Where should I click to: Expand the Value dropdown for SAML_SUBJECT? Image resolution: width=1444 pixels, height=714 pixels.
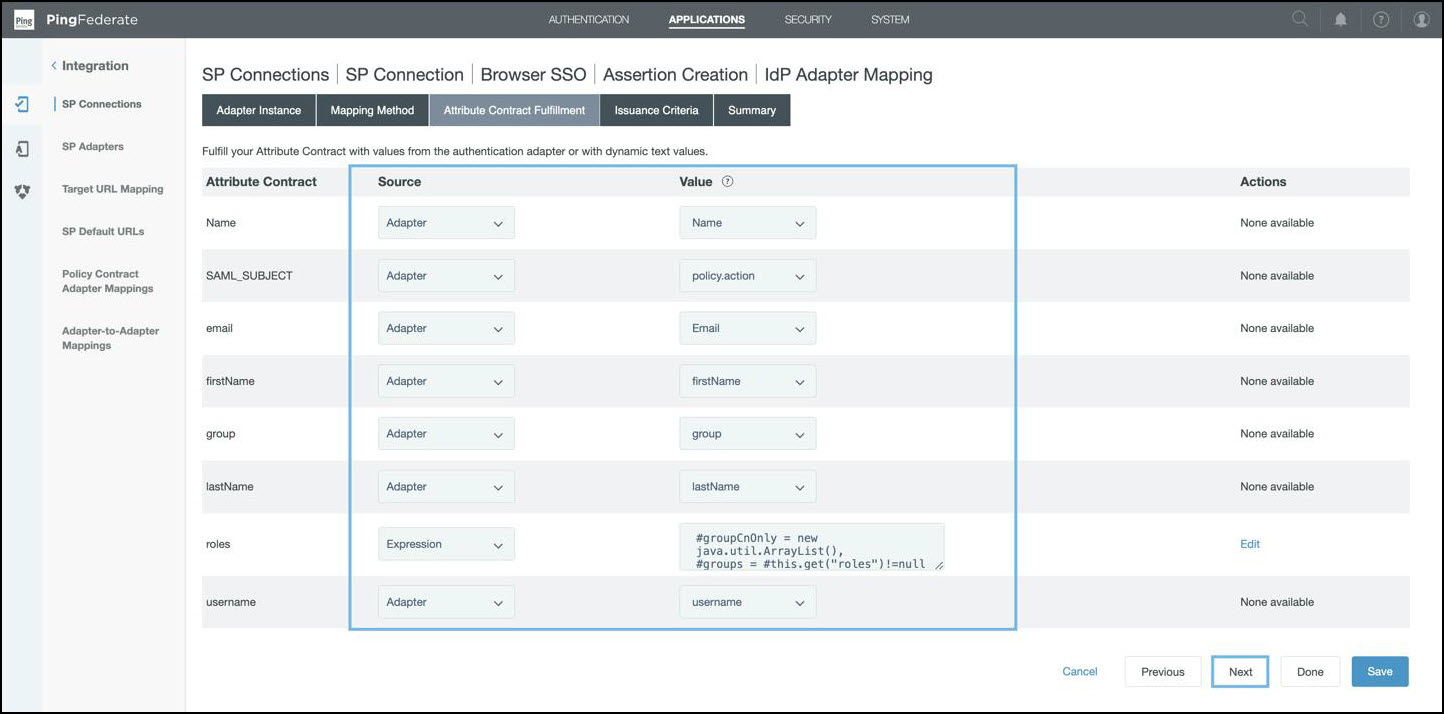pyautogui.click(x=747, y=276)
